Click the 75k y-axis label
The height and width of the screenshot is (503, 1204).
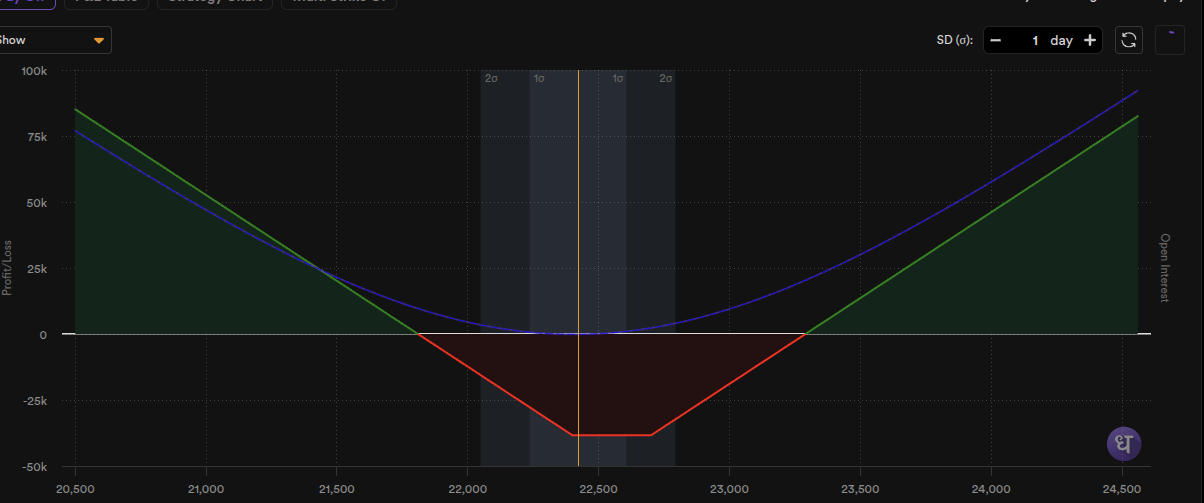coord(37,137)
